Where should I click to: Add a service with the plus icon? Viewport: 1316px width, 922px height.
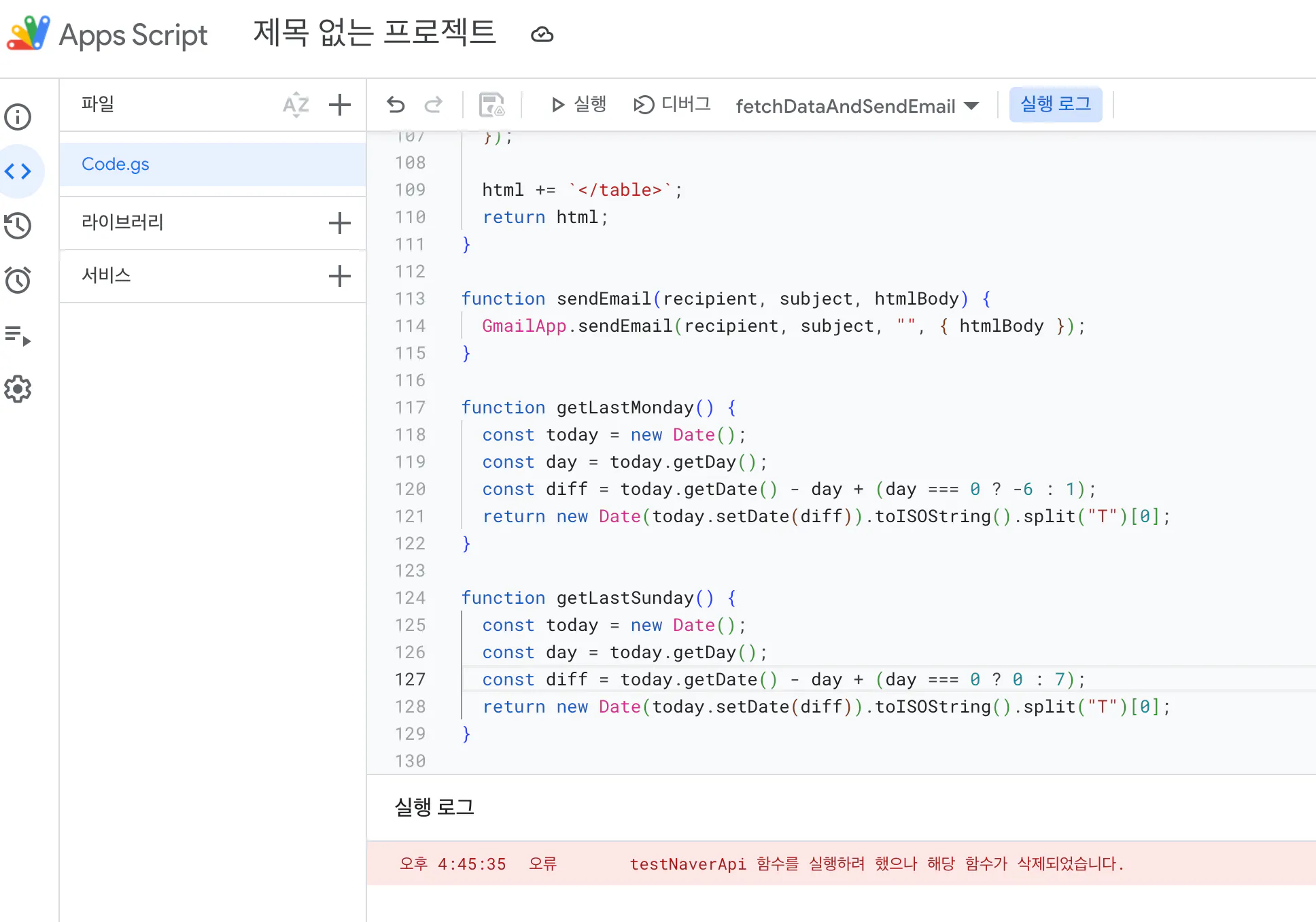(x=339, y=276)
